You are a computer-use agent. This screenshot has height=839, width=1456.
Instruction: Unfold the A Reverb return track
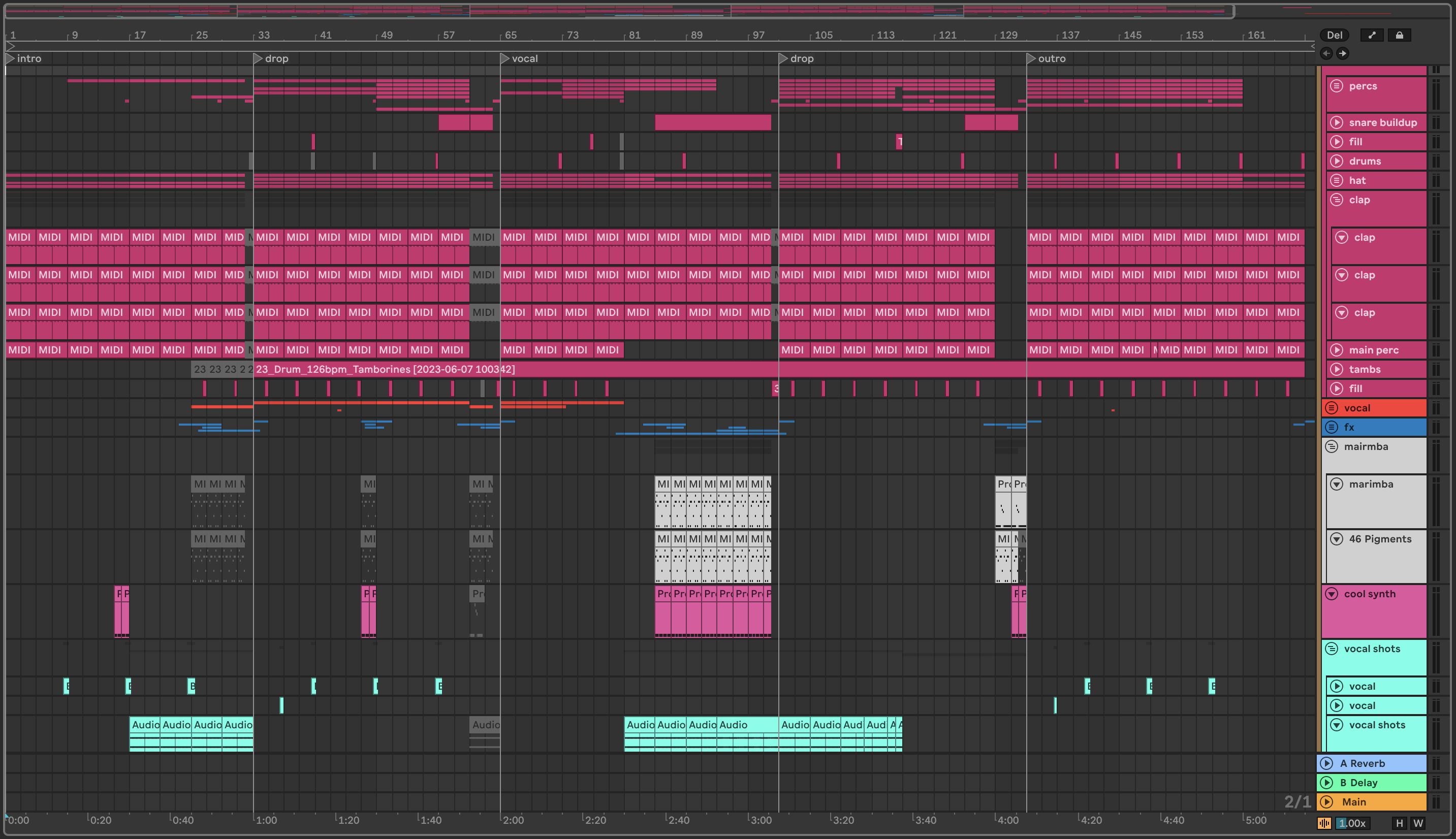[1326, 763]
